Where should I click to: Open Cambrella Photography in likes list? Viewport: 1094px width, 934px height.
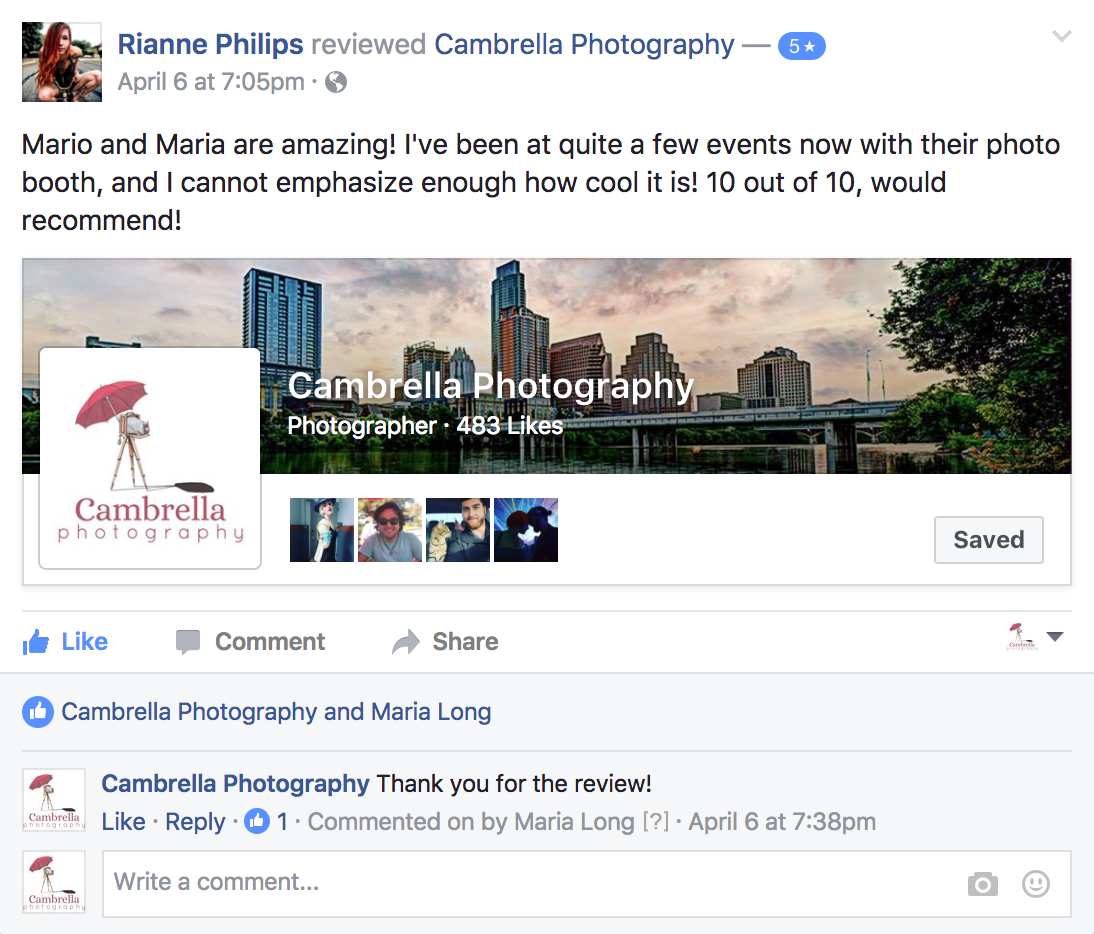point(189,712)
